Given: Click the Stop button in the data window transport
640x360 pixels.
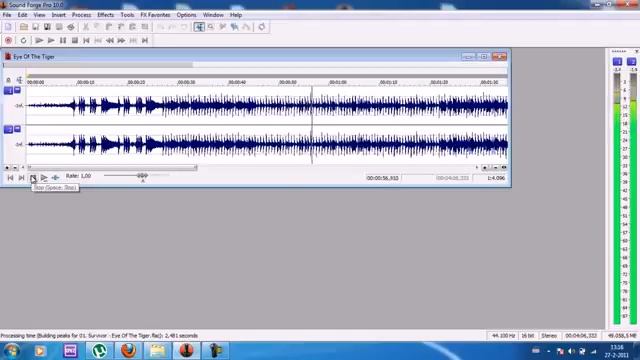Looking at the screenshot, I should tap(33, 178).
